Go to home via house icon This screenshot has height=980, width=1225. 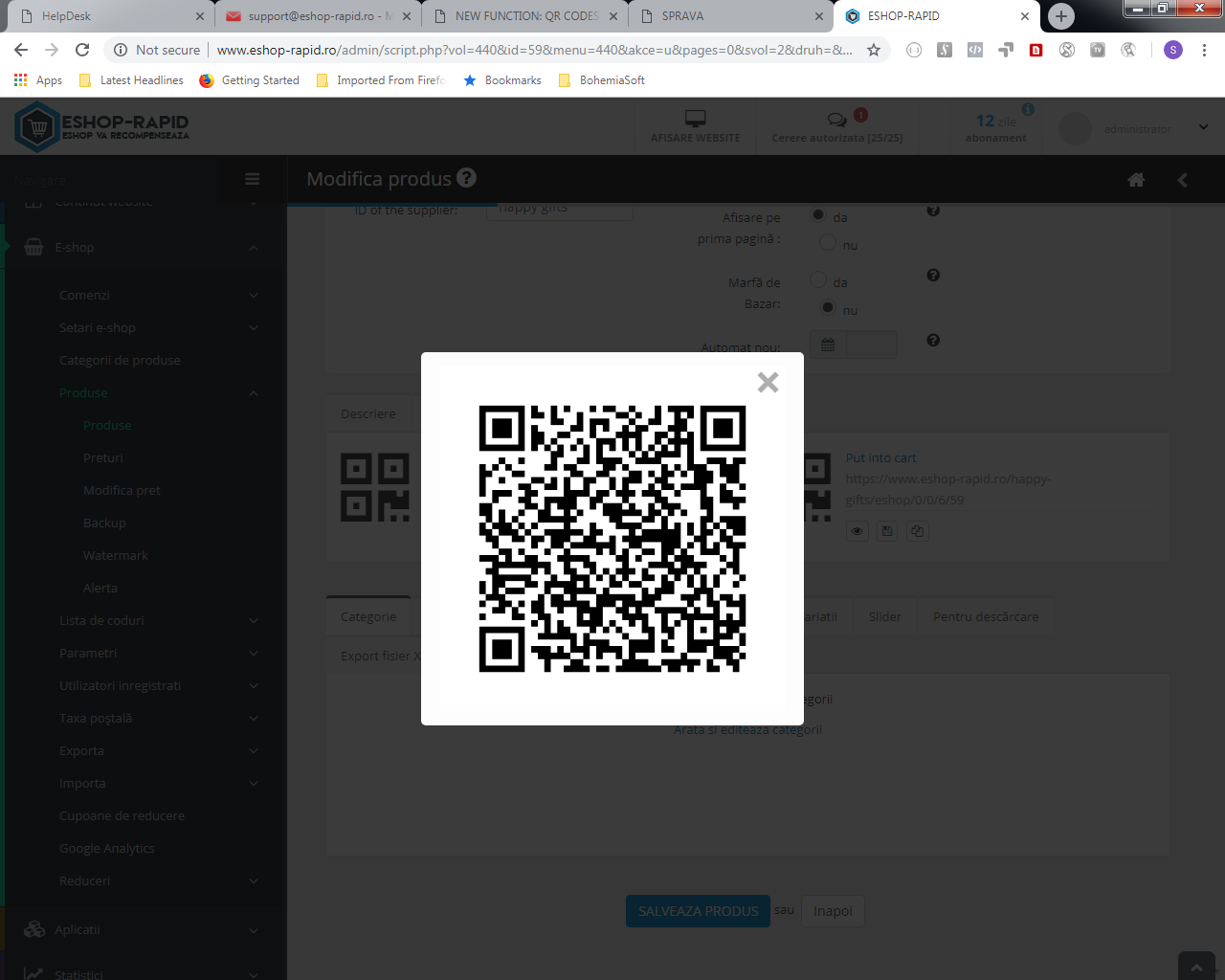point(1136,180)
